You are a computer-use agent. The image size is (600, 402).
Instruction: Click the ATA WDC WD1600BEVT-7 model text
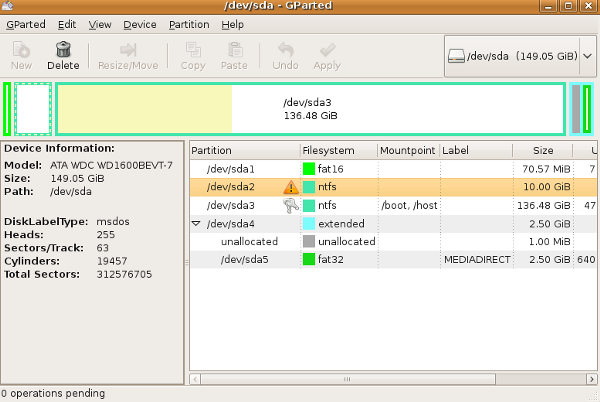[111, 166]
